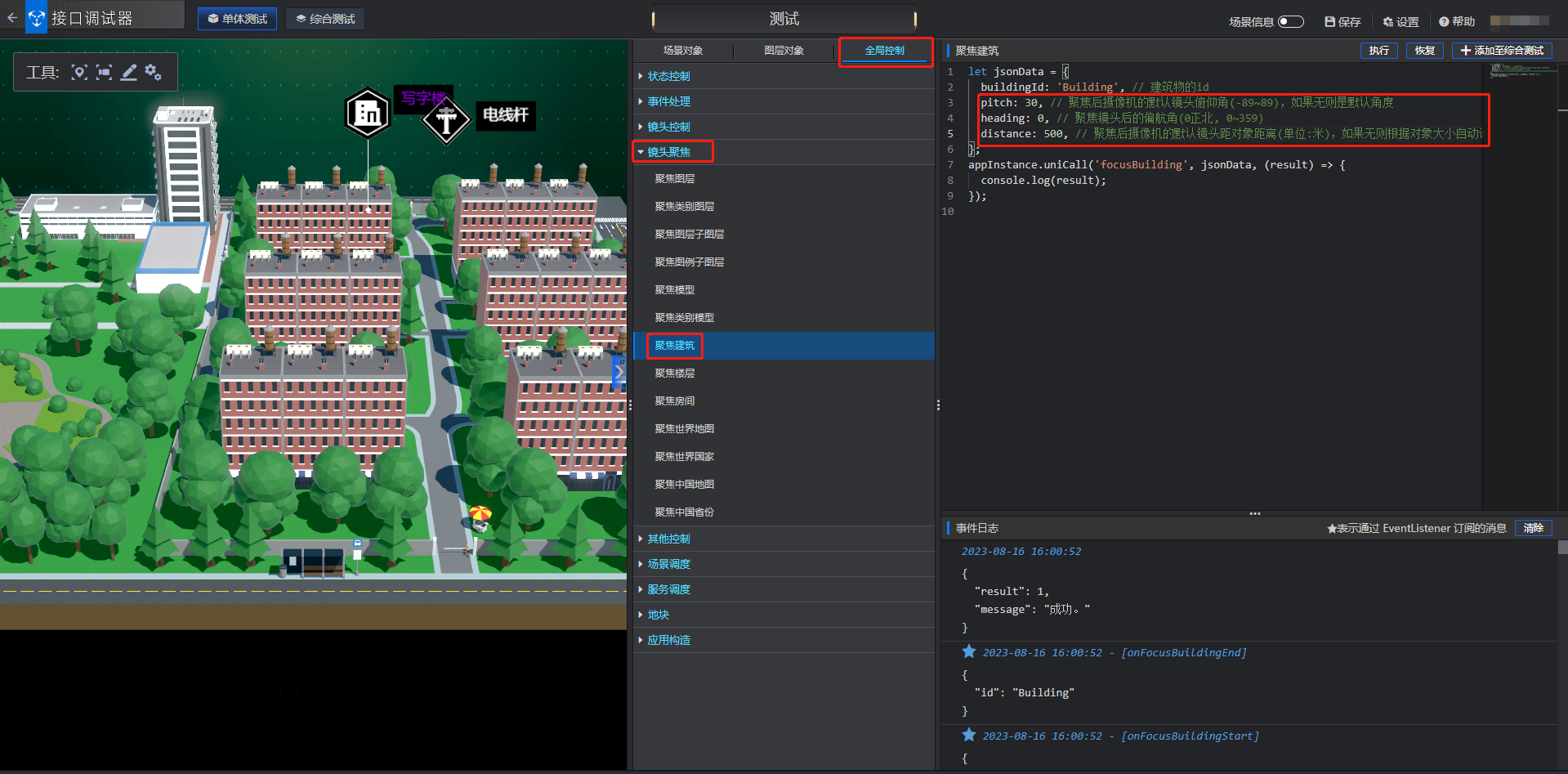Click the location focus tool icon

coord(79,73)
